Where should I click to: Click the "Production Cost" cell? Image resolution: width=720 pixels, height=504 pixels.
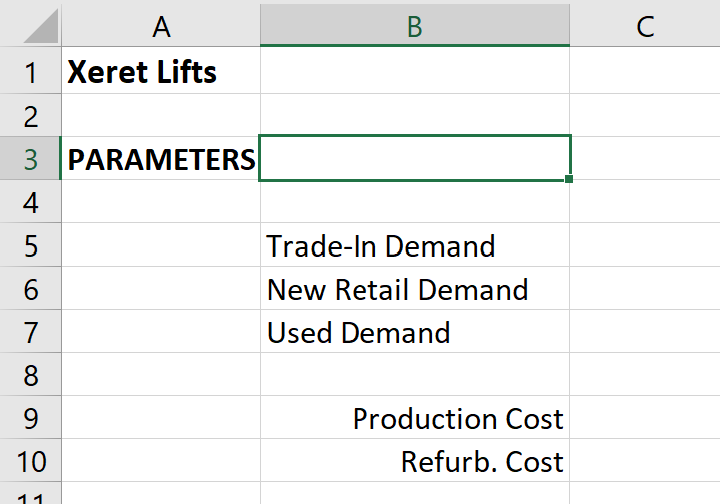415,418
